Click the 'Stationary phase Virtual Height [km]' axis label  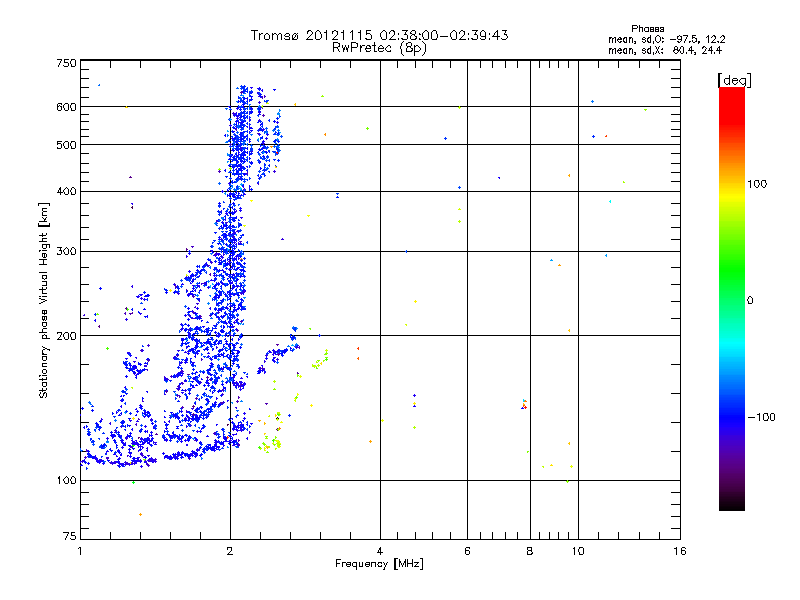click(x=44, y=301)
